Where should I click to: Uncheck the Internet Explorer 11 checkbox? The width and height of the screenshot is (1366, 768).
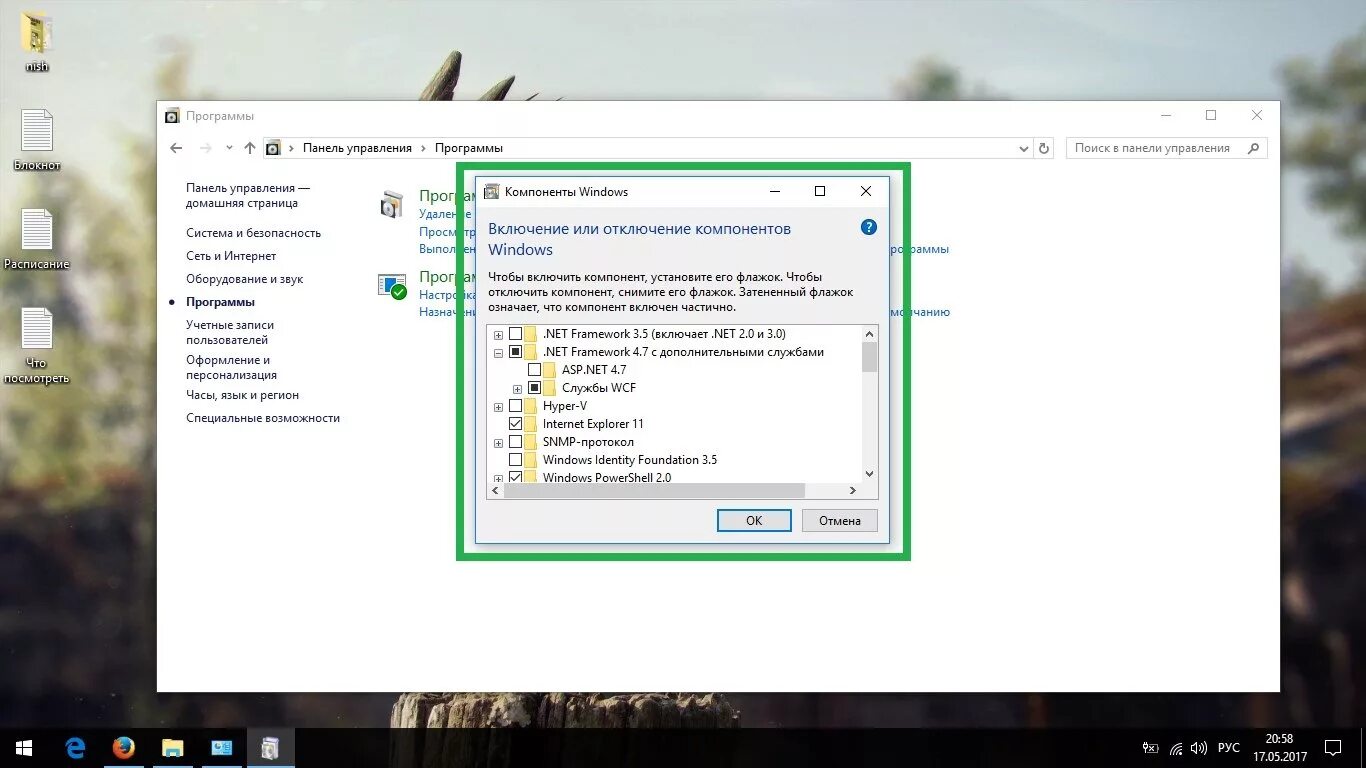pyautogui.click(x=516, y=424)
